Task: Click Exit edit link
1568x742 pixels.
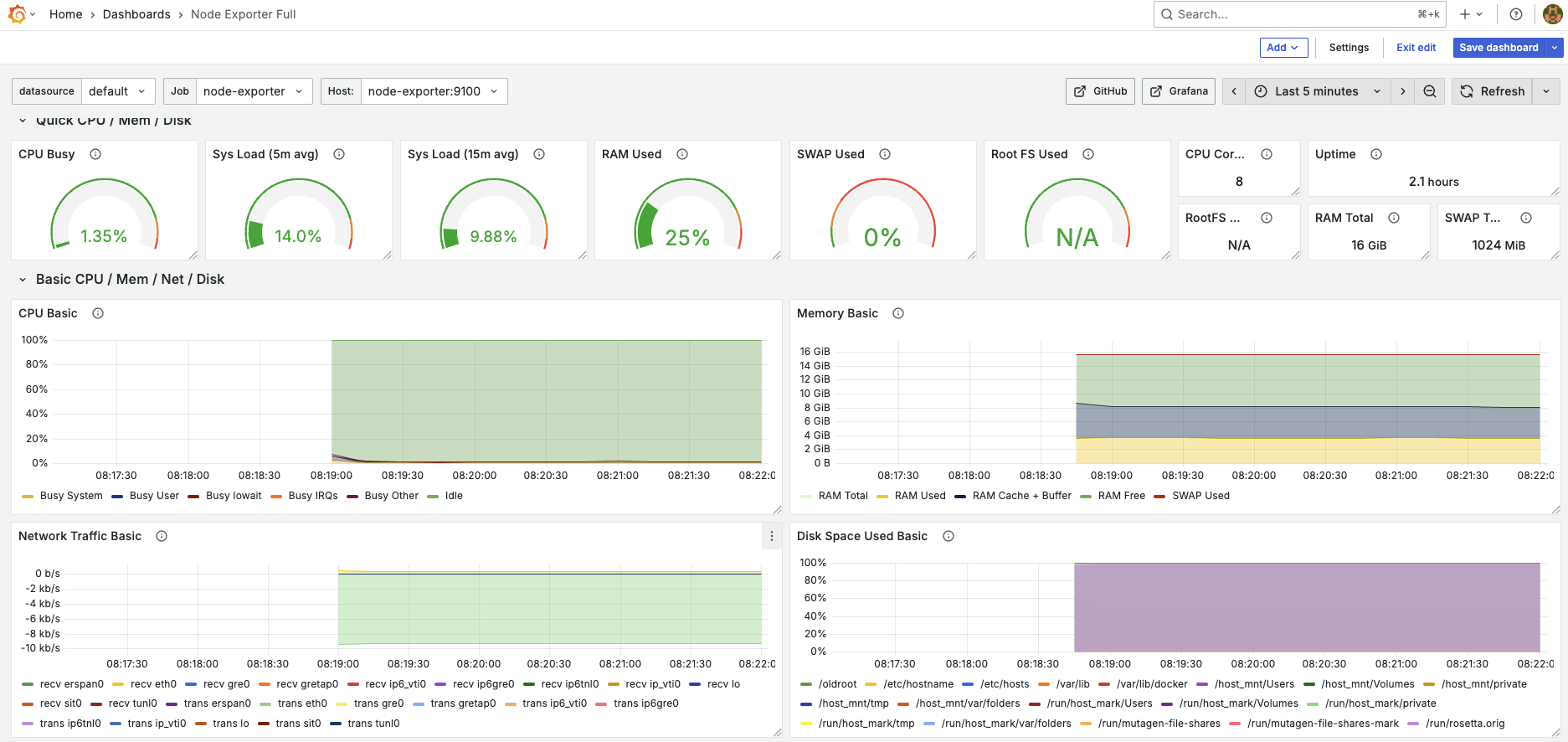Action: coord(1416,48)
